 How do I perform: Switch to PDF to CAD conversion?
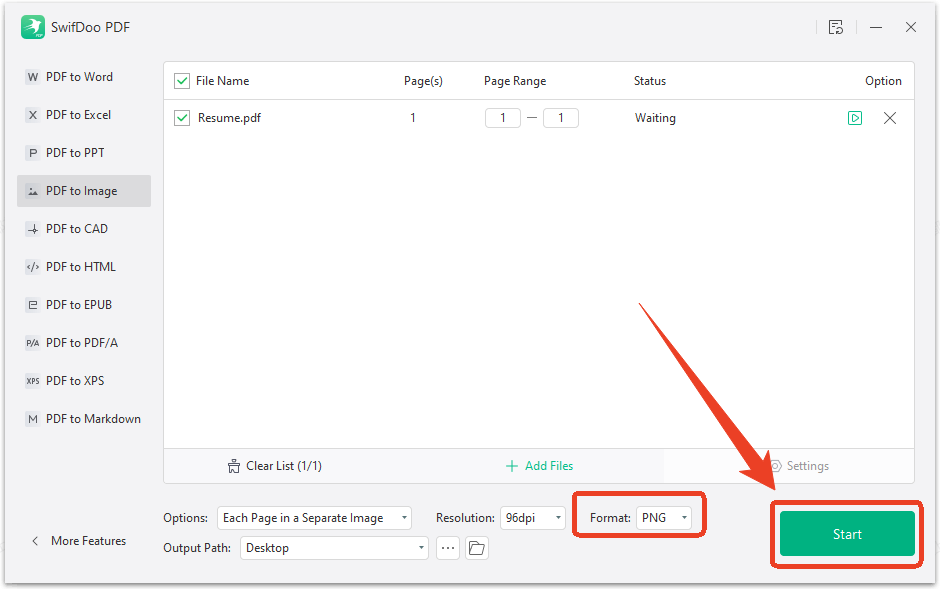click(84, 229)
